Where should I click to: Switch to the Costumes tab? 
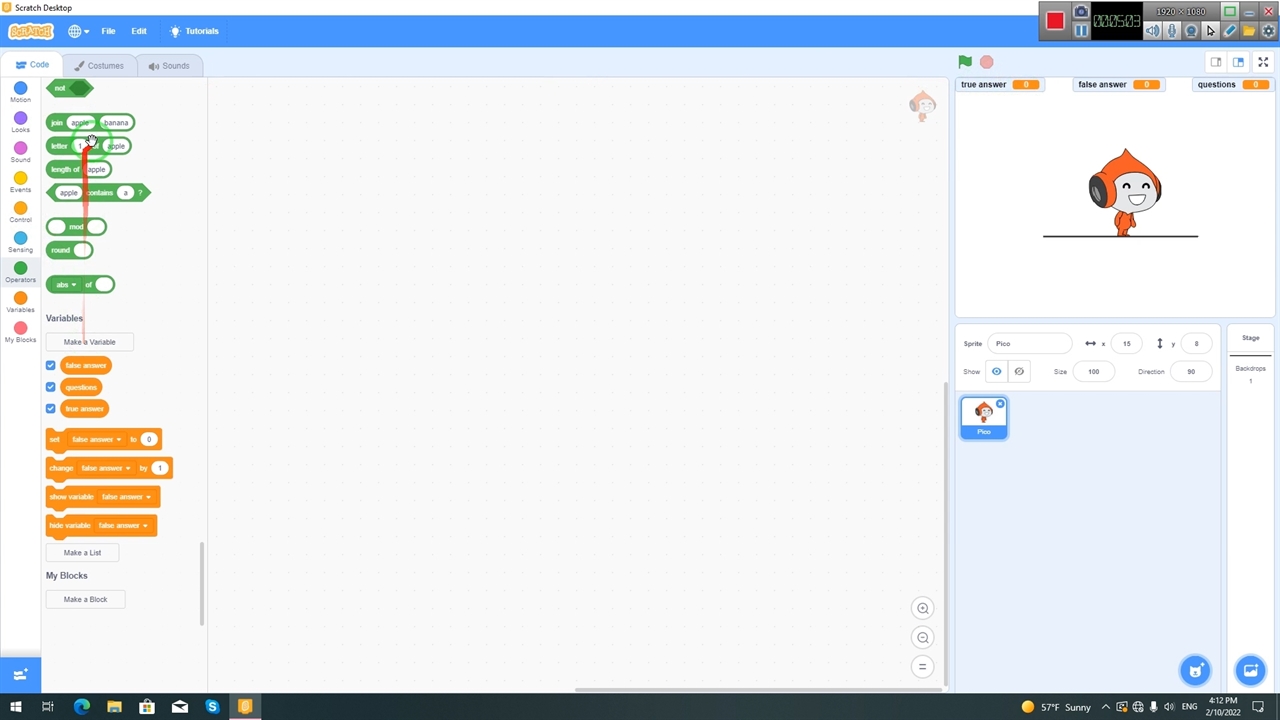(99, 66)
